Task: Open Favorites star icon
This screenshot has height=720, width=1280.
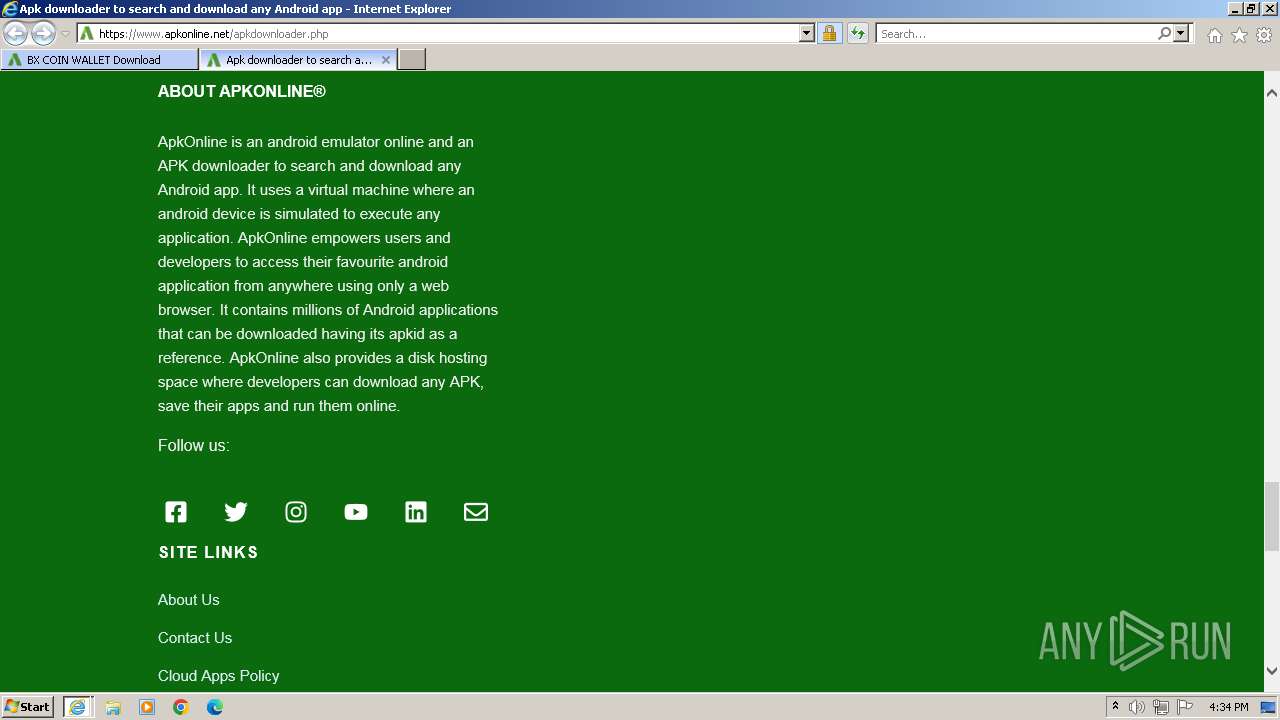Action: 1239,35
